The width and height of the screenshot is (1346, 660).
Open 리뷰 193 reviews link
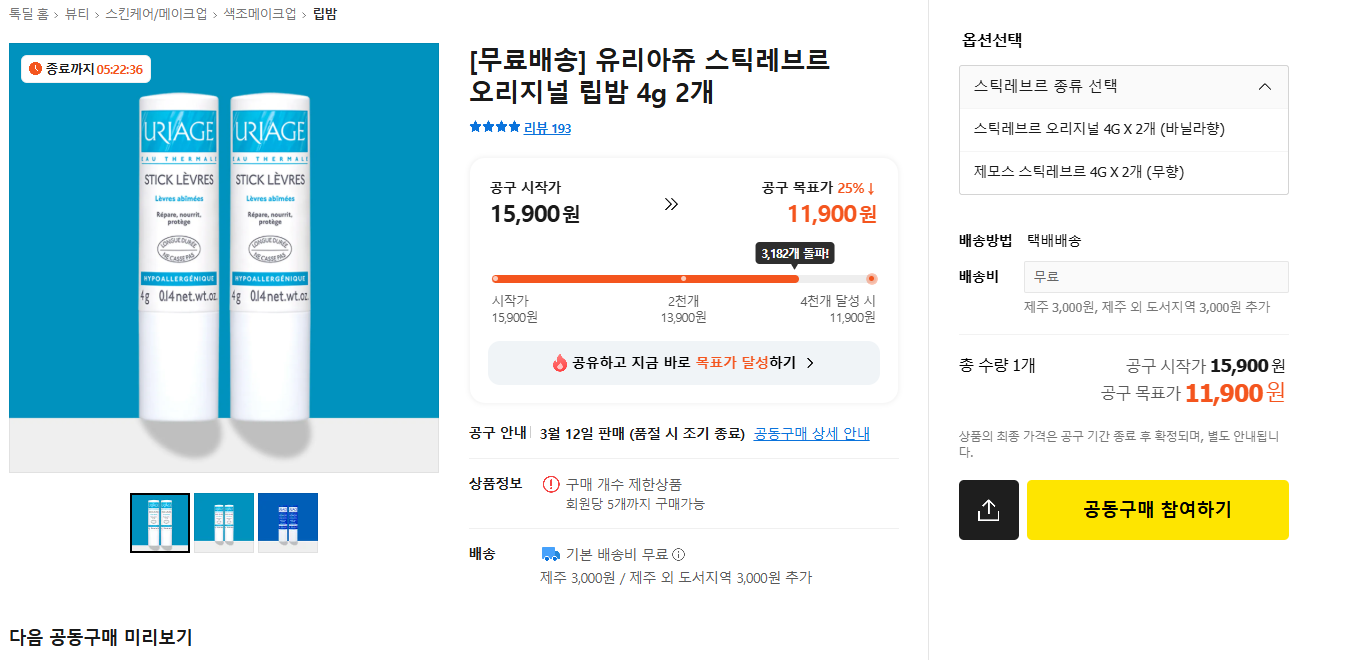pos(547,128)
